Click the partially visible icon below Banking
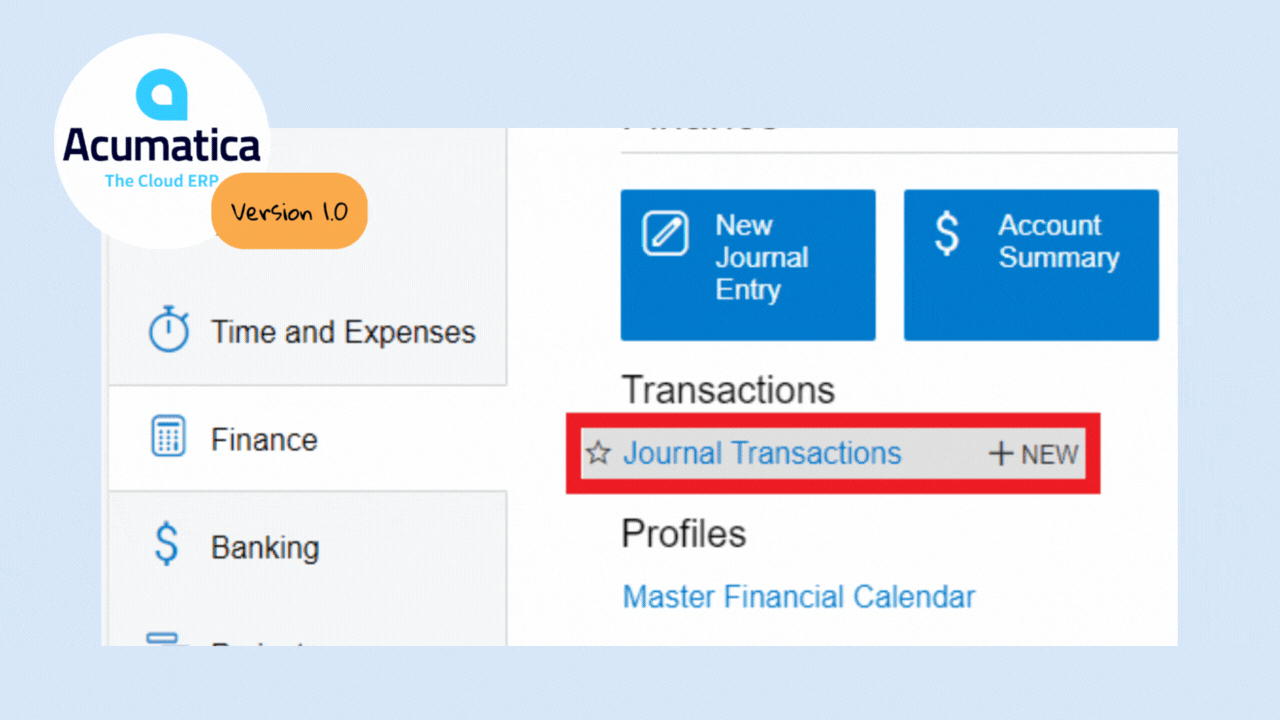Viewport: 1280px width, 720px height. click(x=163, y=639)
